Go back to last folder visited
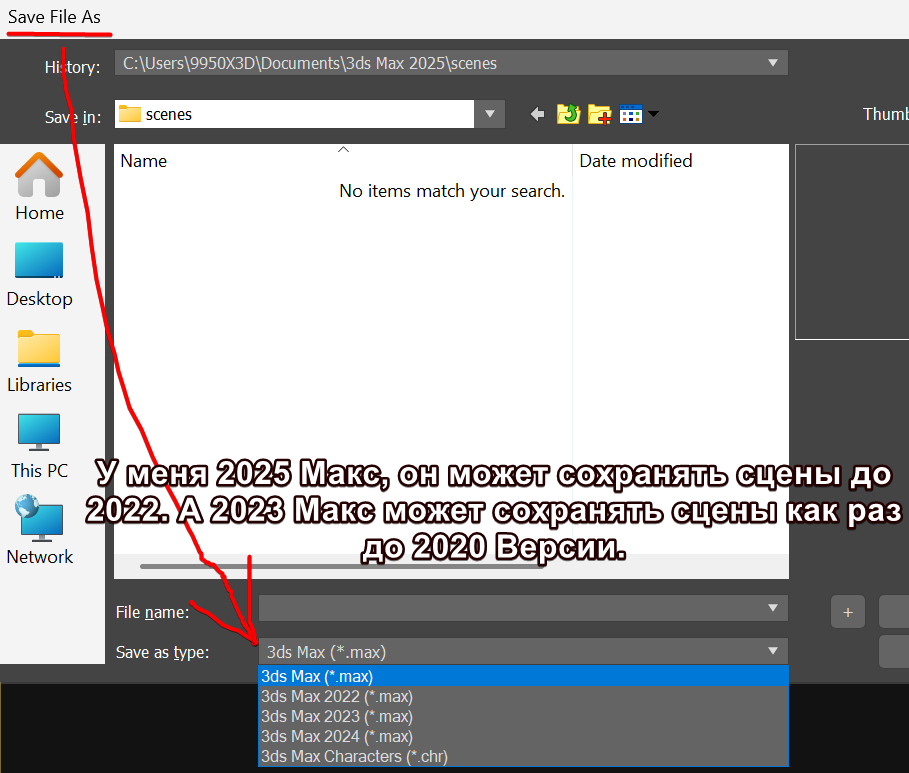 (537, 114)
